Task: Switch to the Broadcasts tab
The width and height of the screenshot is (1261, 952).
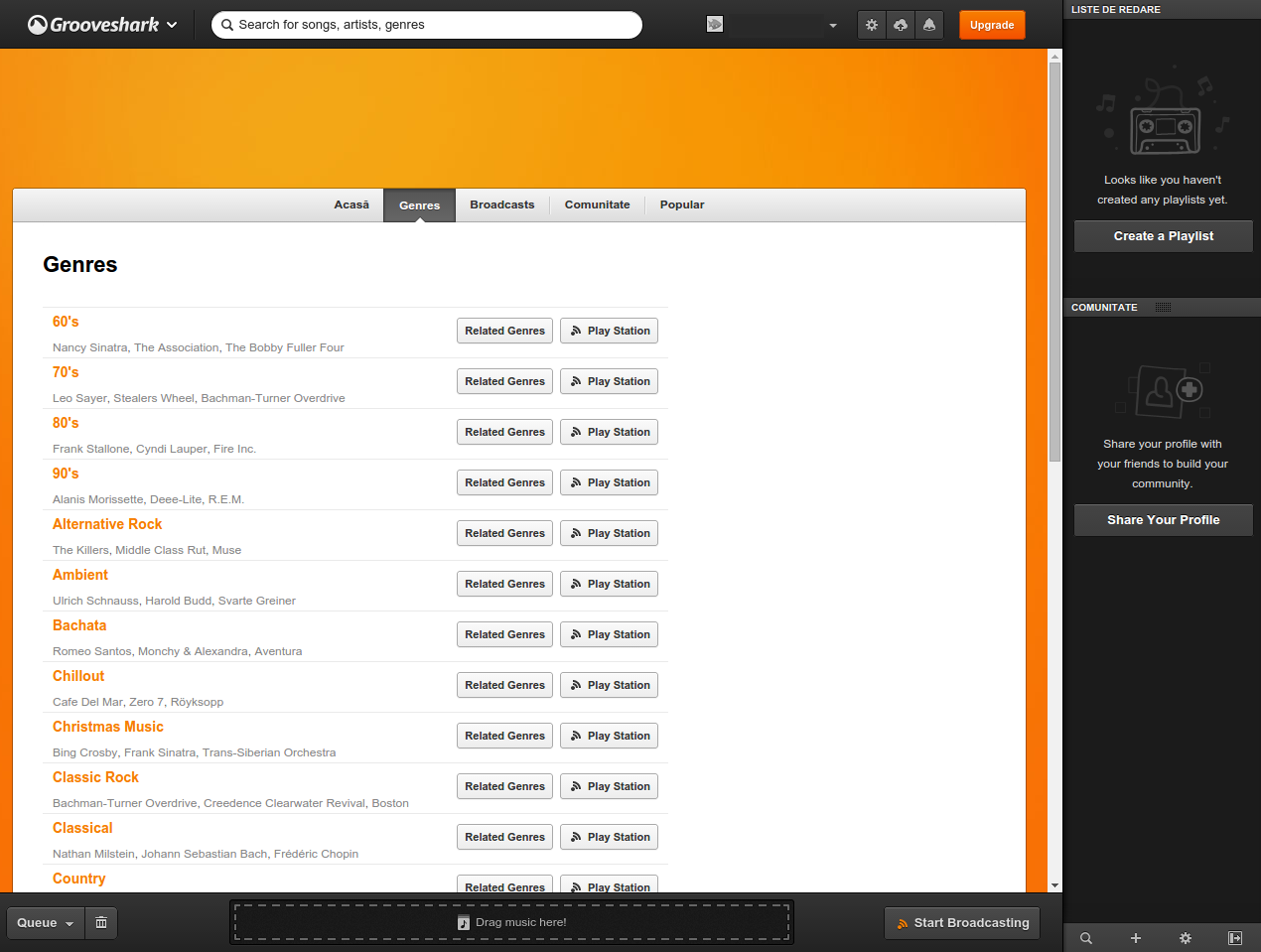Action: (502, 204)
